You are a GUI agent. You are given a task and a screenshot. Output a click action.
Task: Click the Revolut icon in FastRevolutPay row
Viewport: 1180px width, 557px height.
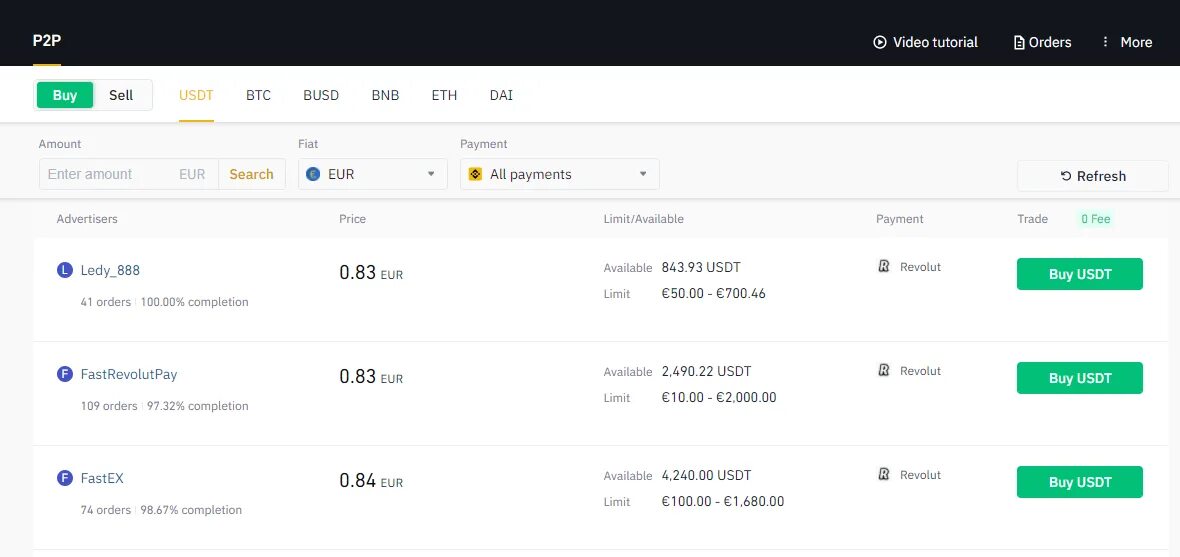pyautogui.click(x=884, y=370)
